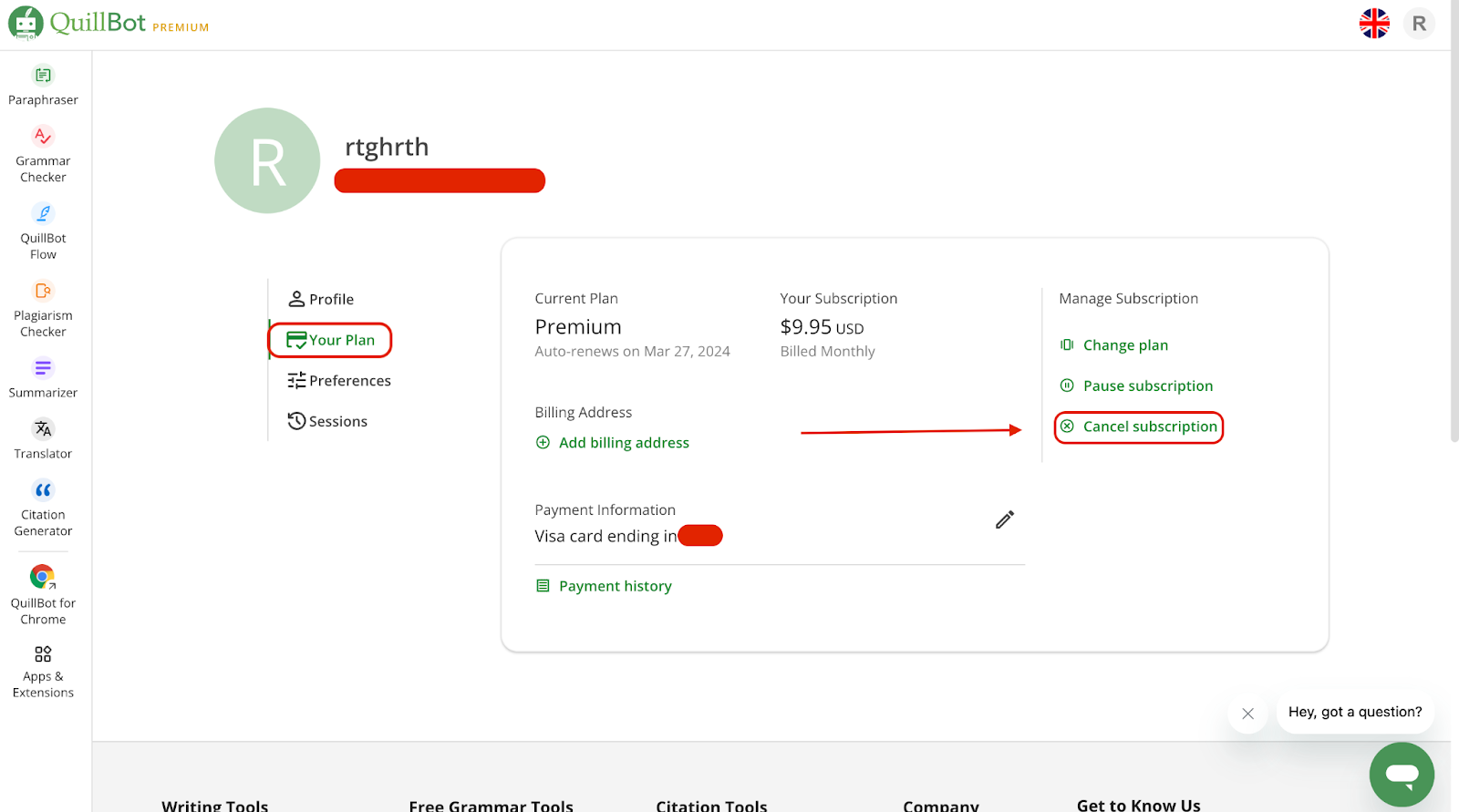1459x812 pixels.
Task: Open the Translator tool
Action: click(43, 439)
